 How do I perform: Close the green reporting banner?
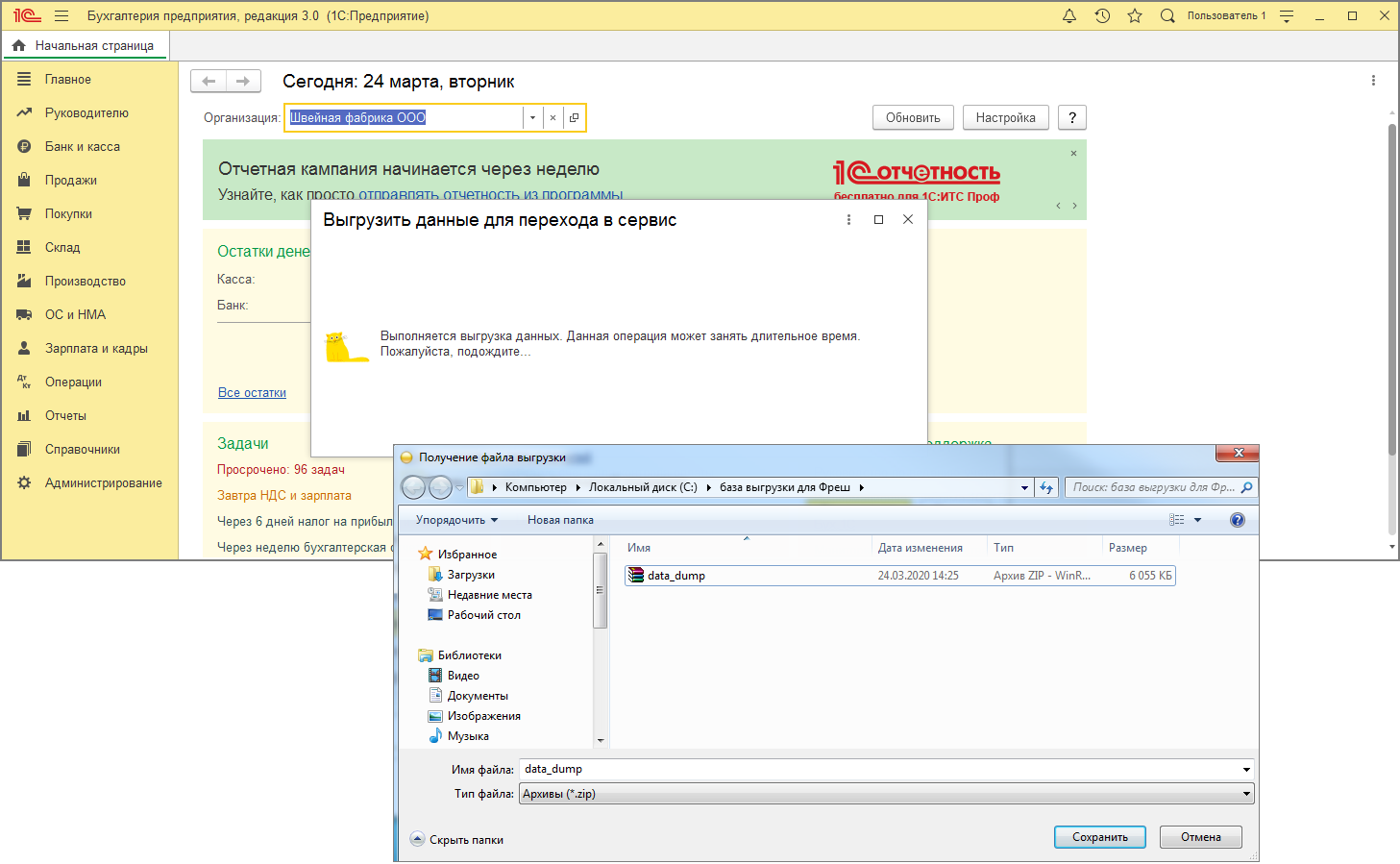1073,154
